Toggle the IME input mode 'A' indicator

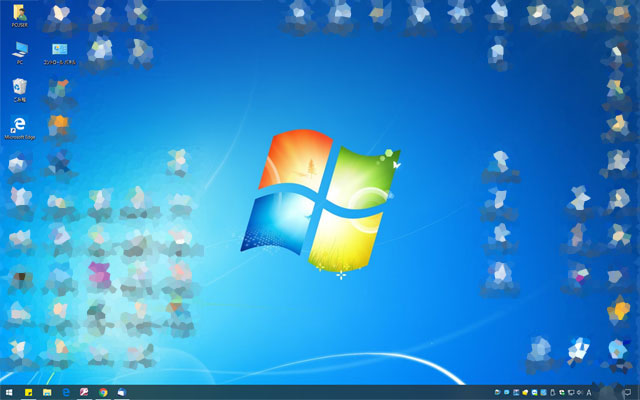pos(590,392)
